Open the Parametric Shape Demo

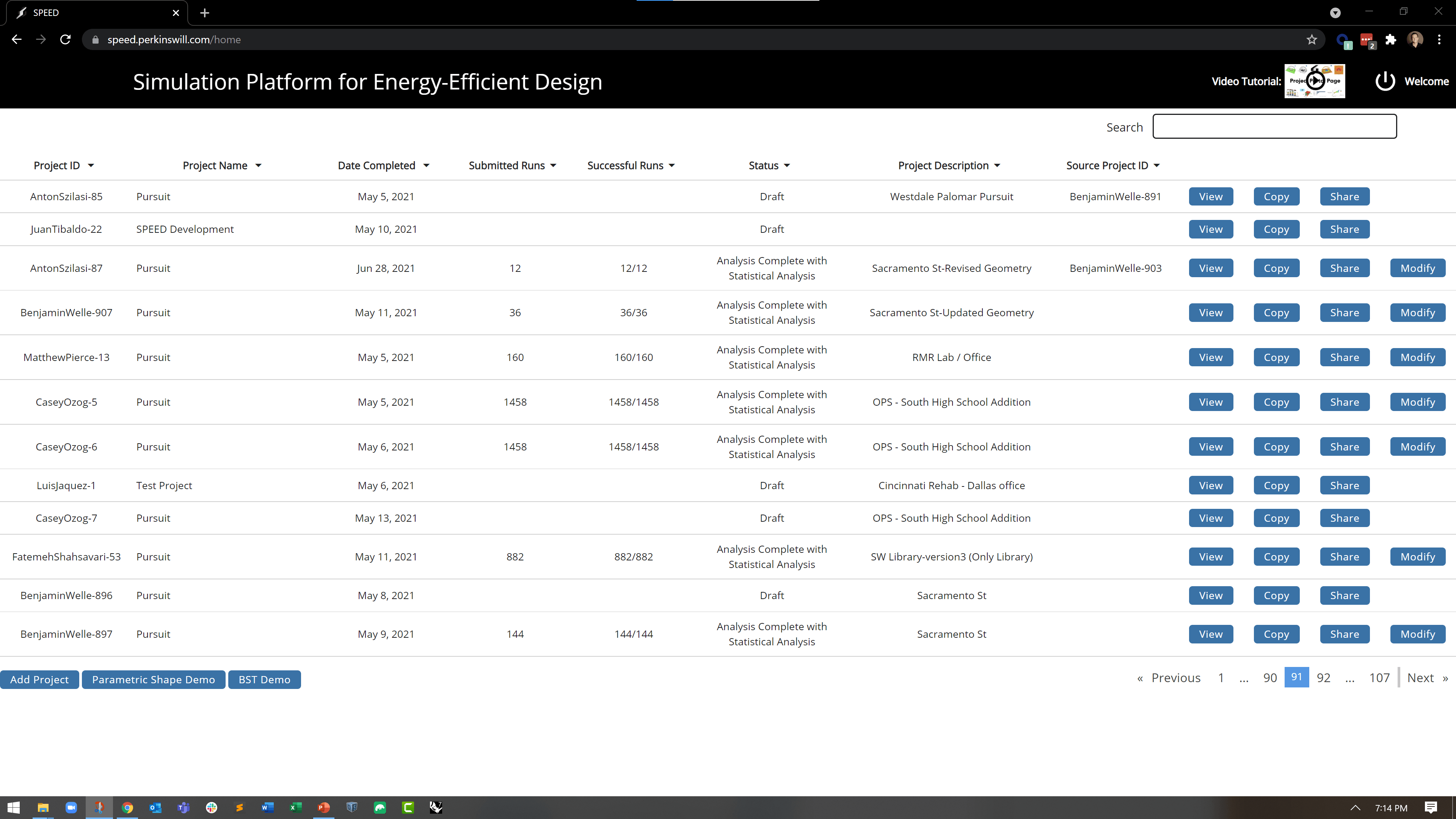pos(153,679)
